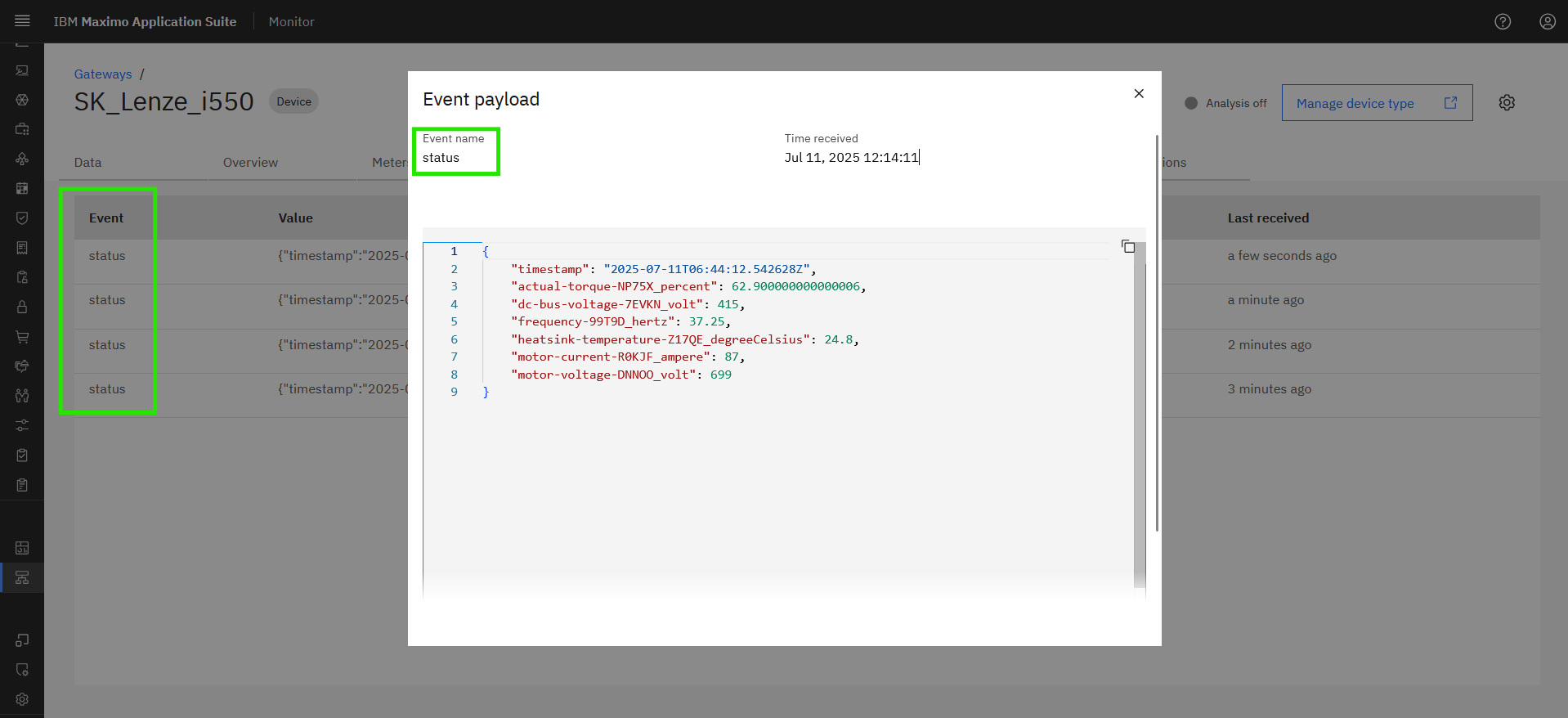The image size is (1568, 718).
Task: Click the heatsink-temperature line in payload
Action: (x=684, y=339)
